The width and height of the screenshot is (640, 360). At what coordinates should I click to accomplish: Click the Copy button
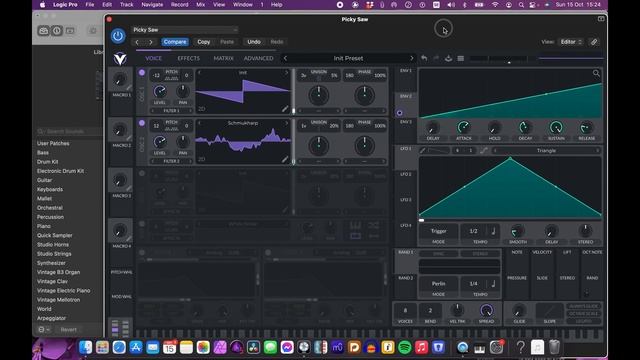pos(204,42)
